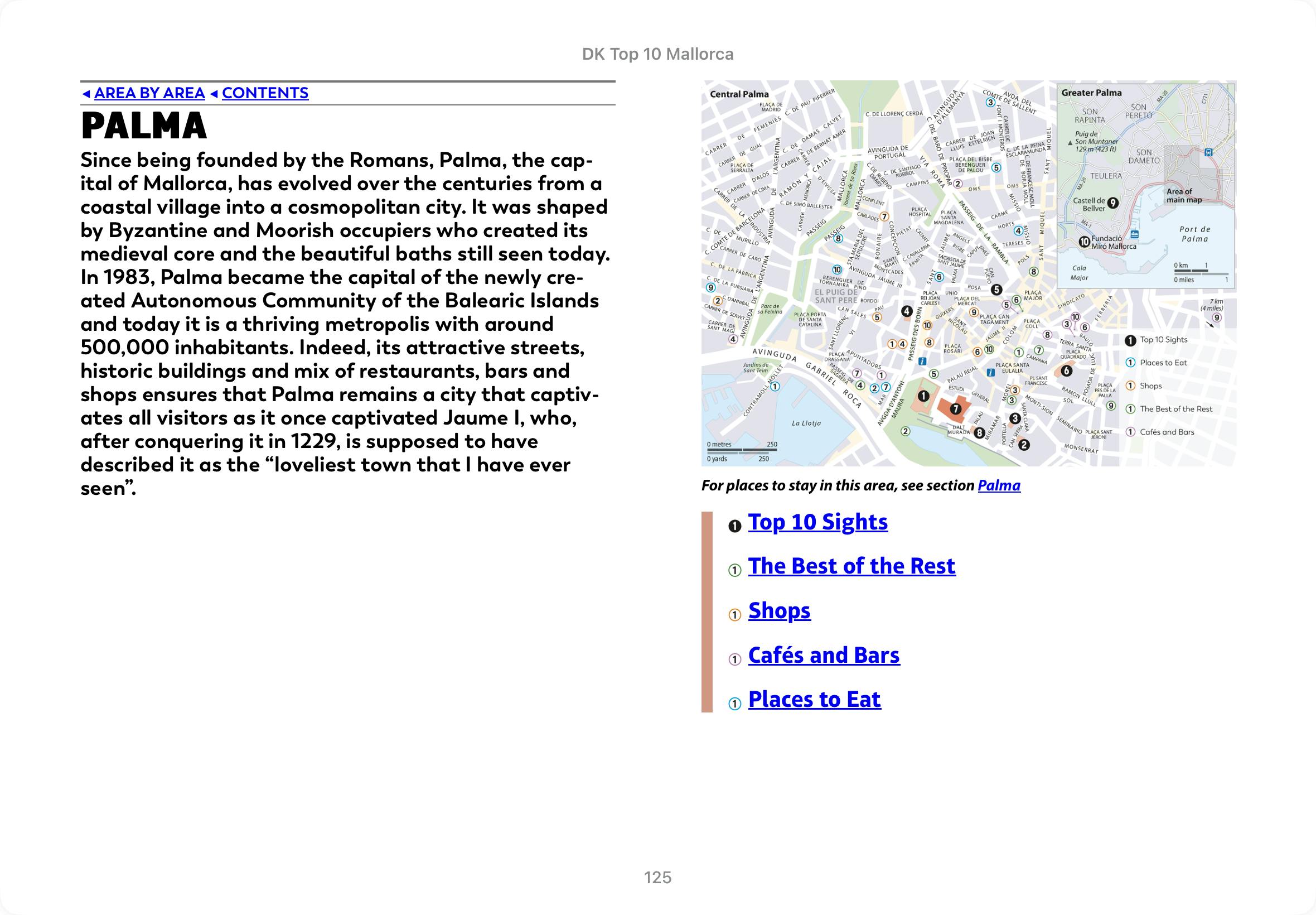
Task: Follow the Palma places to stay link
Action: pos(999,485)
